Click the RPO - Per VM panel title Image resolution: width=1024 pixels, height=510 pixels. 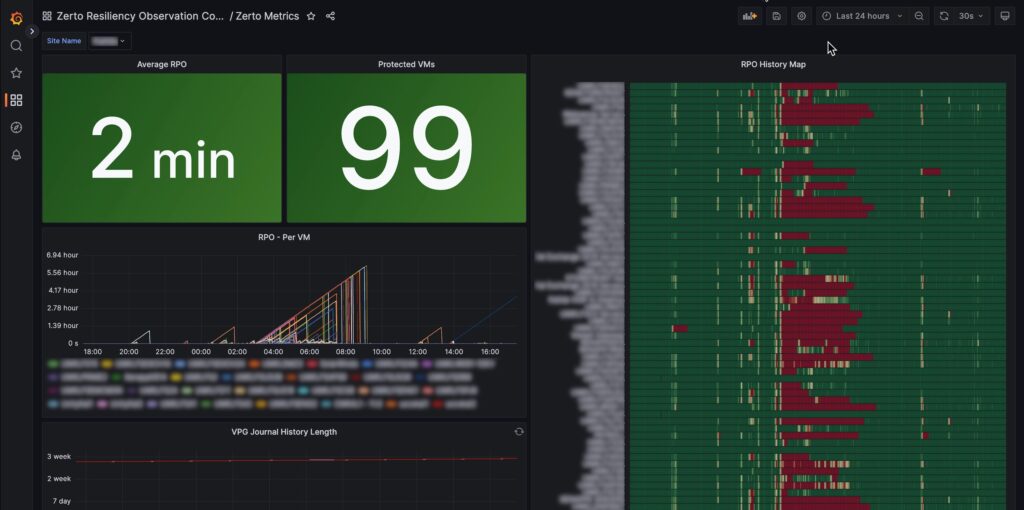click(x=284, y=238)
